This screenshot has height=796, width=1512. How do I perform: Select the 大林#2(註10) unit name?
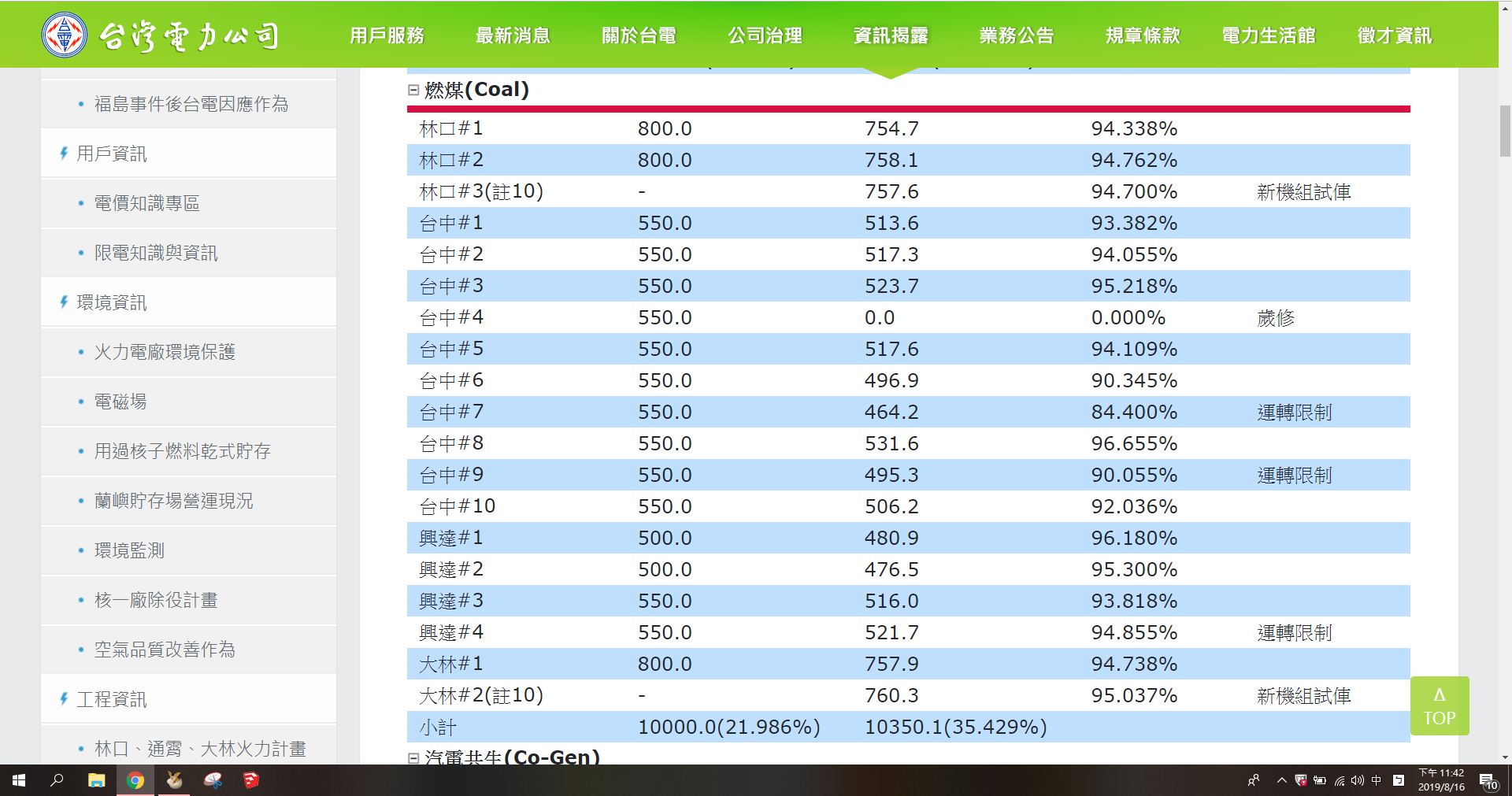481,695
